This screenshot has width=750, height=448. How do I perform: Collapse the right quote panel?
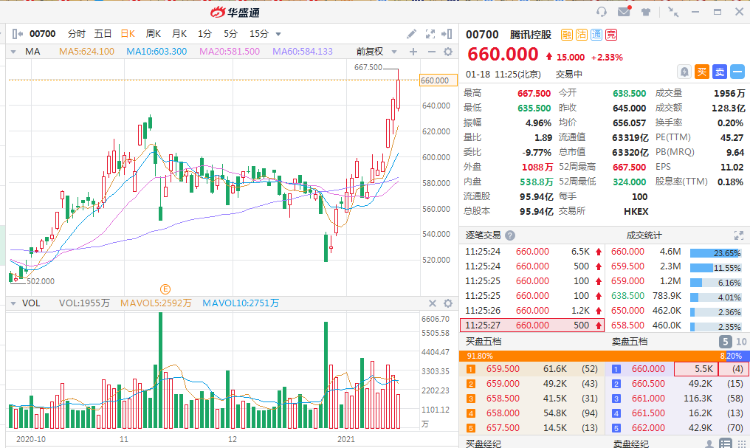tap(447, 34)
